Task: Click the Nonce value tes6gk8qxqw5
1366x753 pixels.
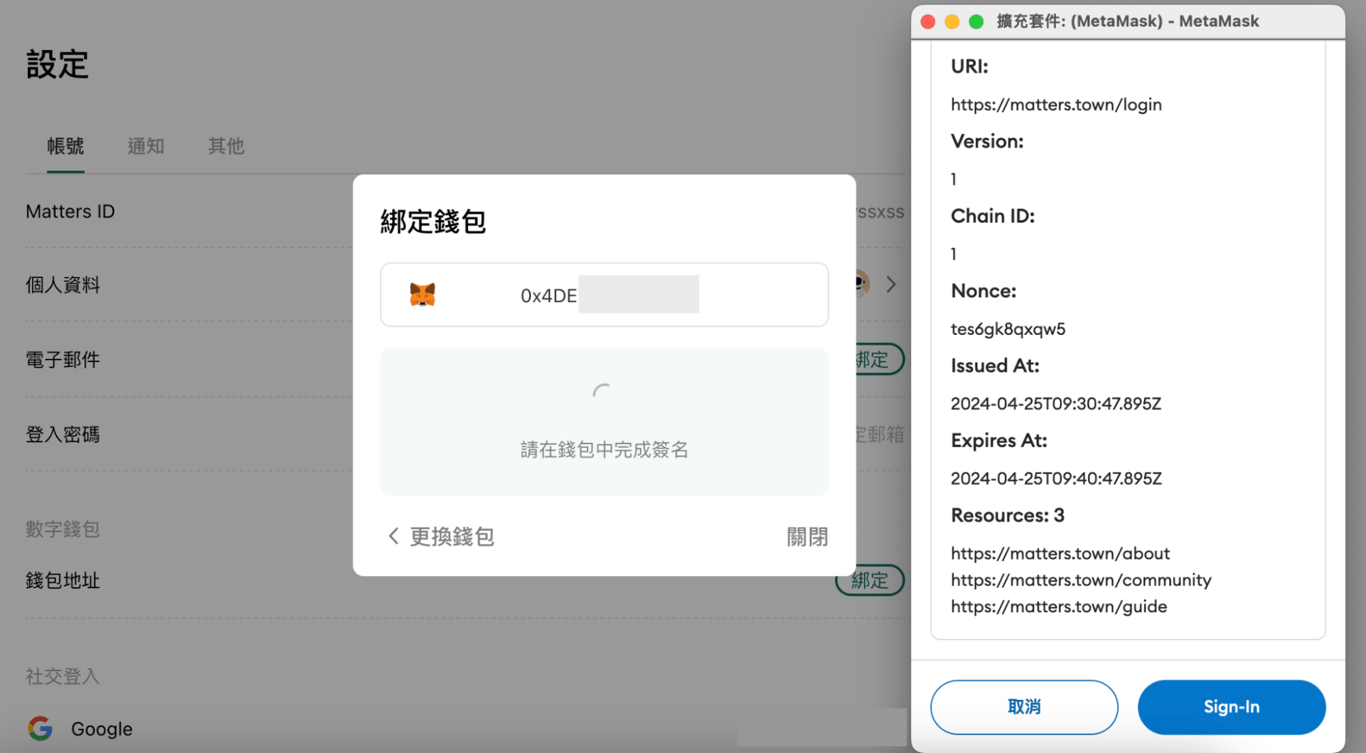Action: pos(1008,329)
